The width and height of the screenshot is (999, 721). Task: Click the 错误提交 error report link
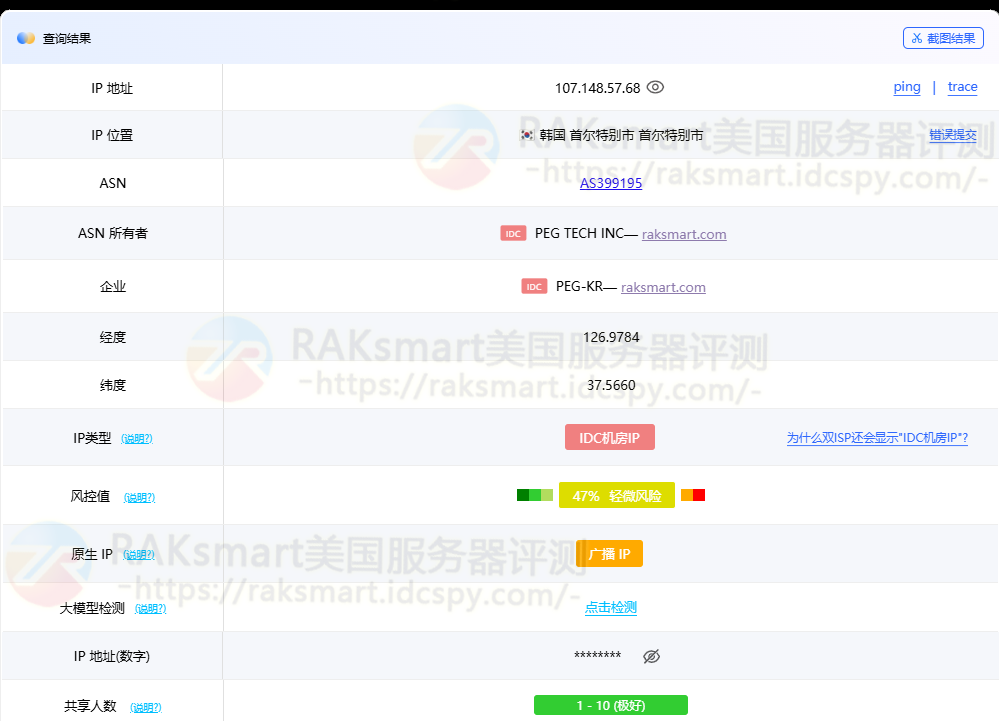point(952,135)
